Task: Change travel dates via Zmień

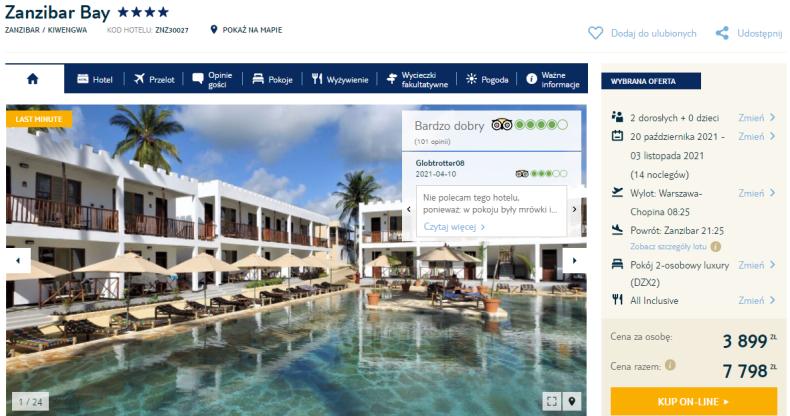Action: 756,136
